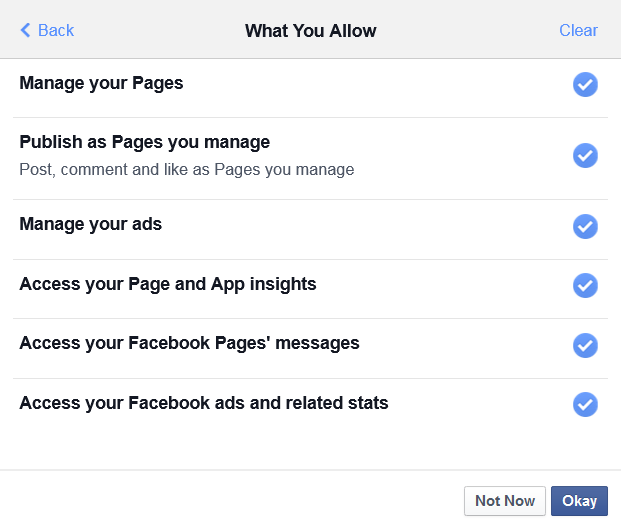Click Access your Facebook ads and related stats text
Screen dimensions: 621x528
203,403
